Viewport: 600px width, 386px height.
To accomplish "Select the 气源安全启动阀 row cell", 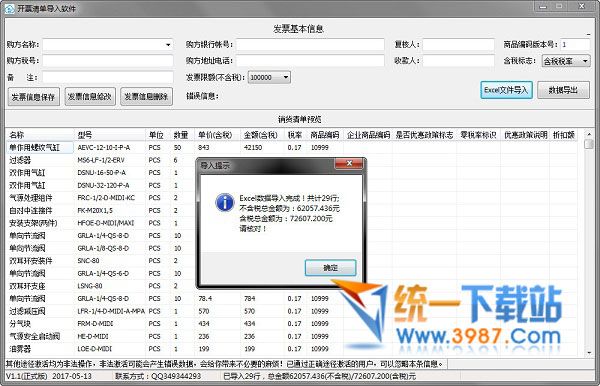I will [x=40, y=337].
